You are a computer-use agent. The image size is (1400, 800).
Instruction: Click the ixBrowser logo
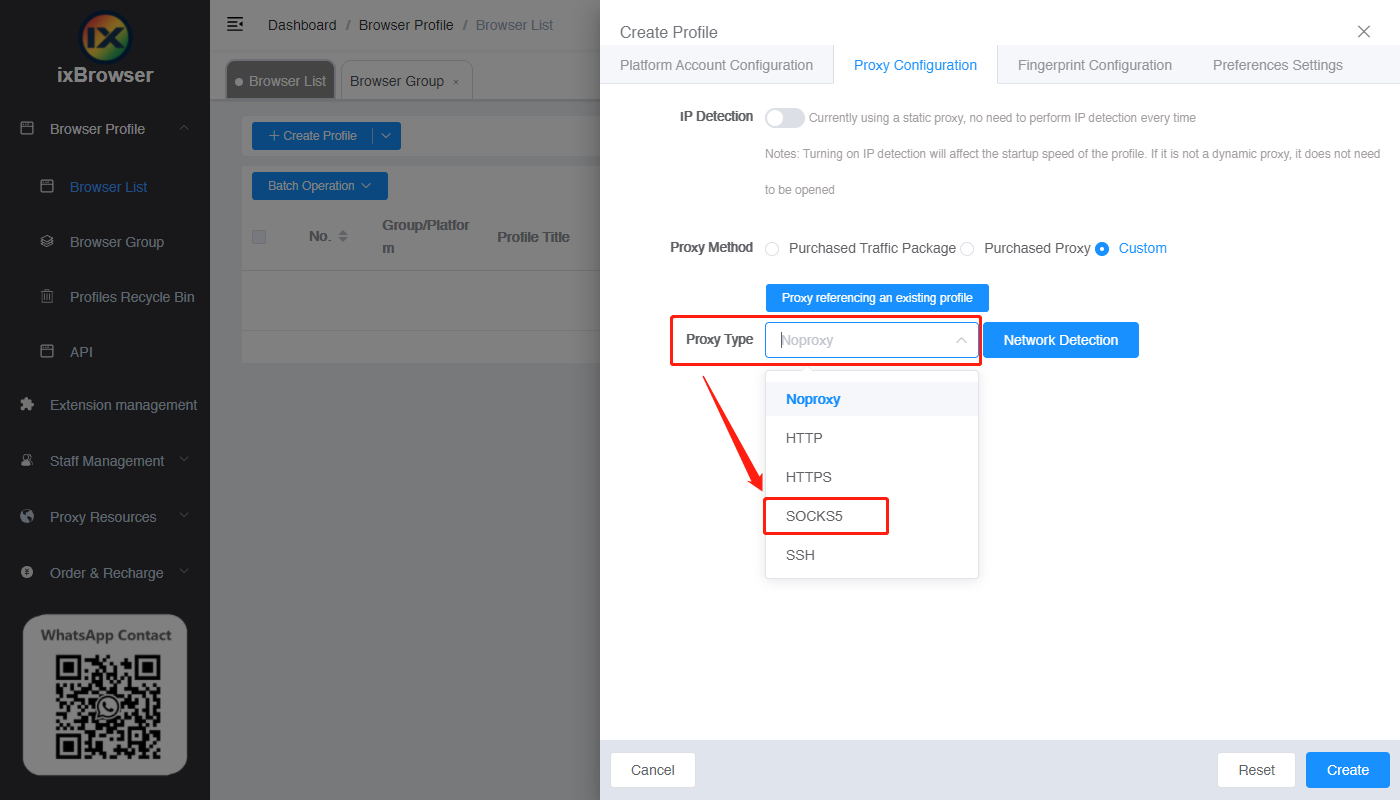[x=105, y=40]
